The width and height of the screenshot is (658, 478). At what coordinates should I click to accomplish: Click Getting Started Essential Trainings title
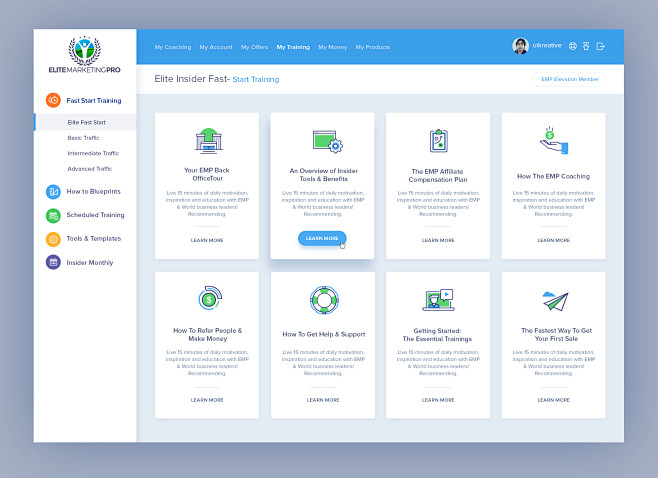pyautogui.click(x=437, y=335)
